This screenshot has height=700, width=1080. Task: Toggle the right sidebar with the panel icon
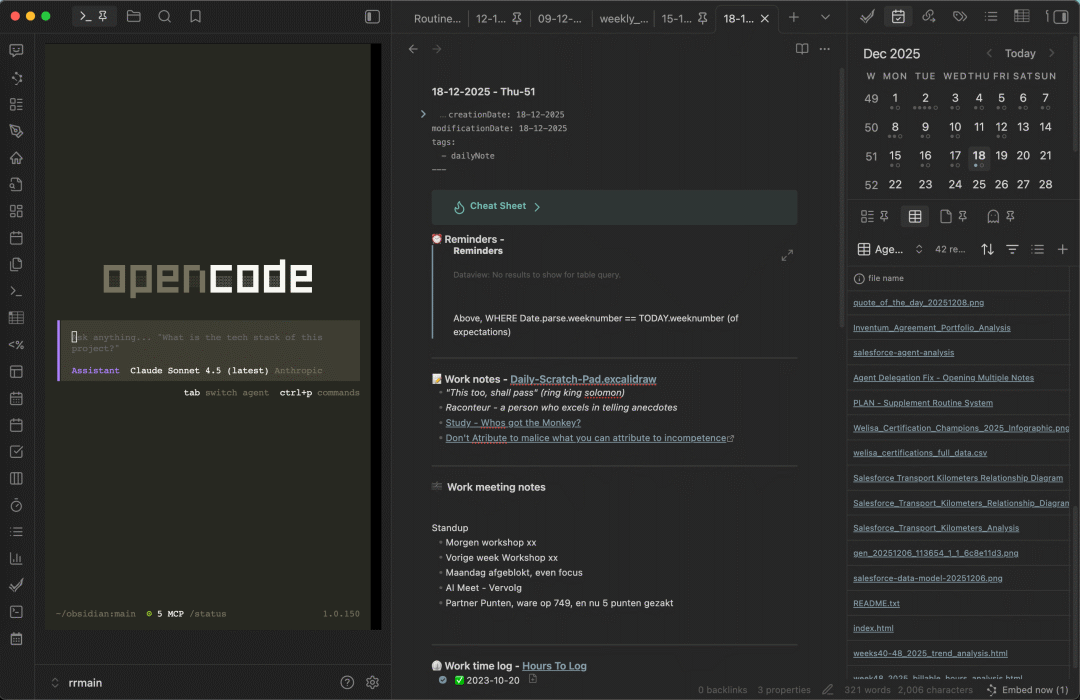point(1061,17)
